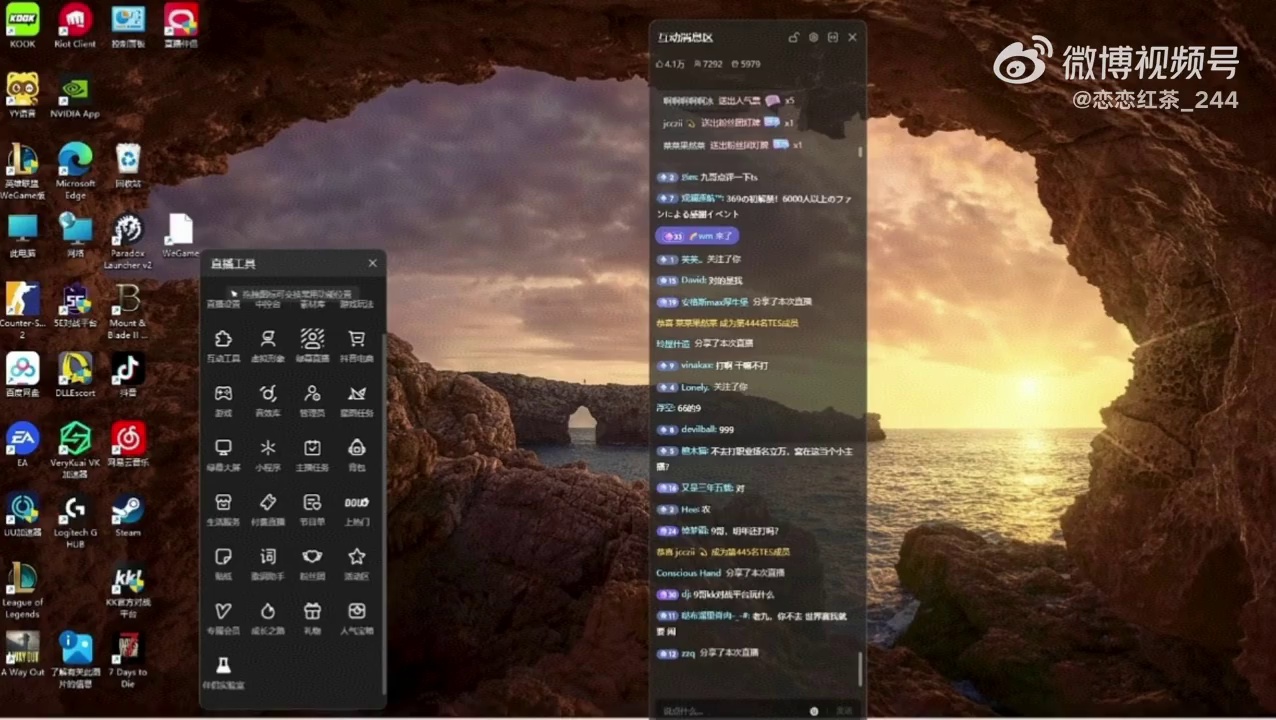The image size is (1276, 720).
Task: Open 上热门 DOU+ tool
Action: click(357, 508)
